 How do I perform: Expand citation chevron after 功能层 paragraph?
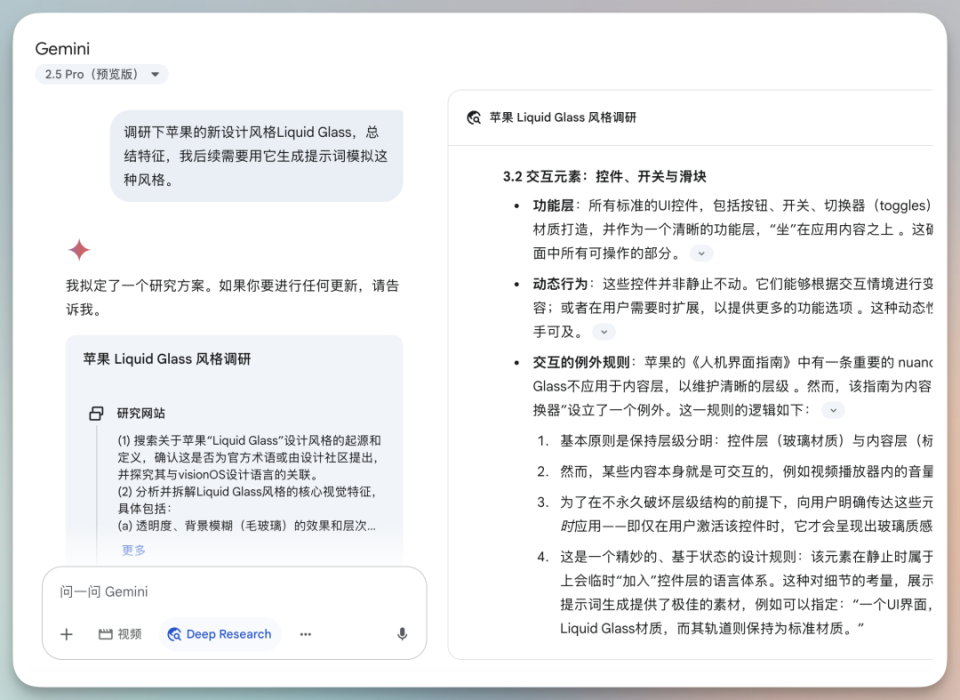pos(702,253)
